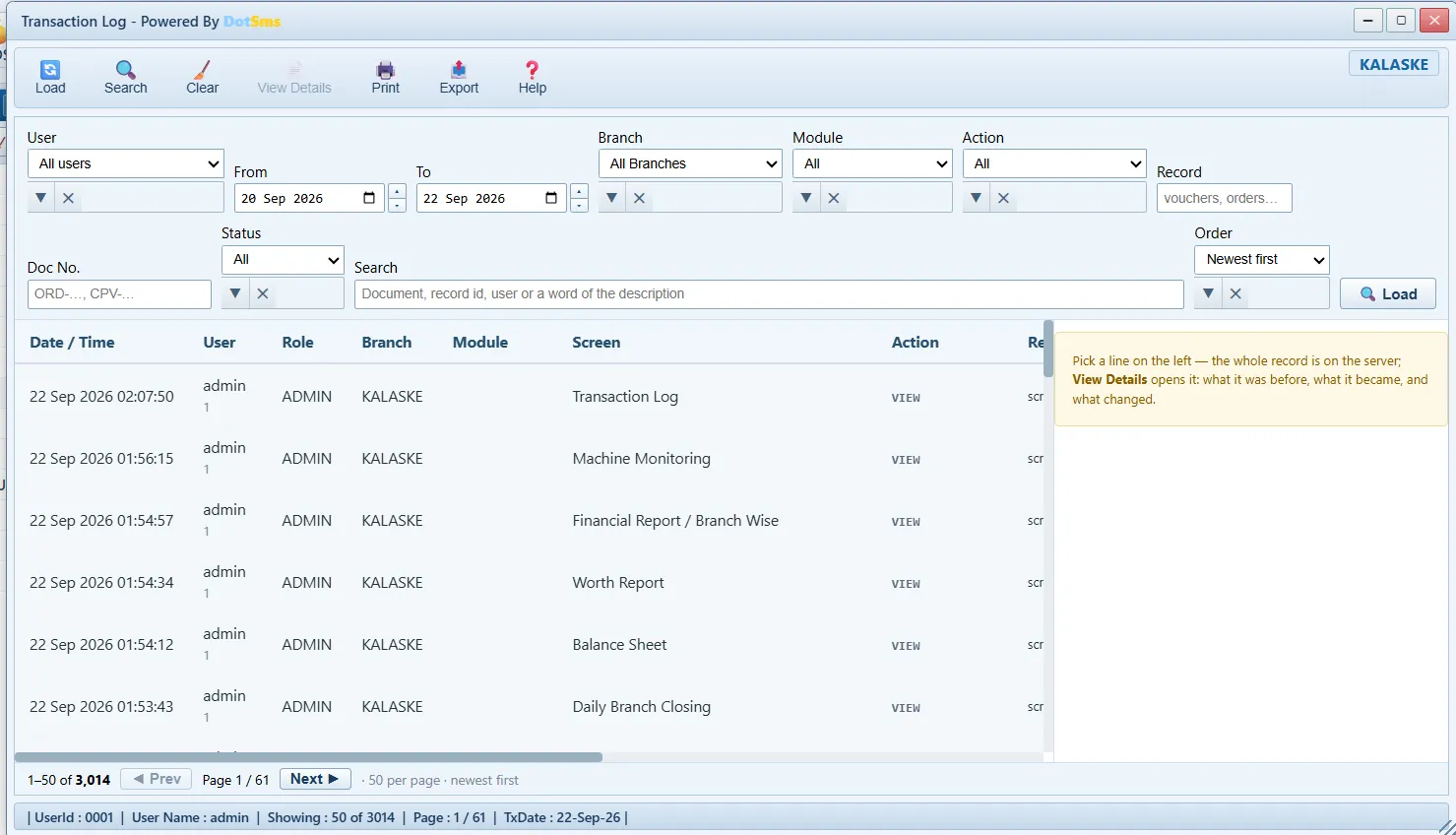This screenshot has height=835, width=1456.
Task: Clear the Module filter with X icon
Action: [x=834, y=198]
